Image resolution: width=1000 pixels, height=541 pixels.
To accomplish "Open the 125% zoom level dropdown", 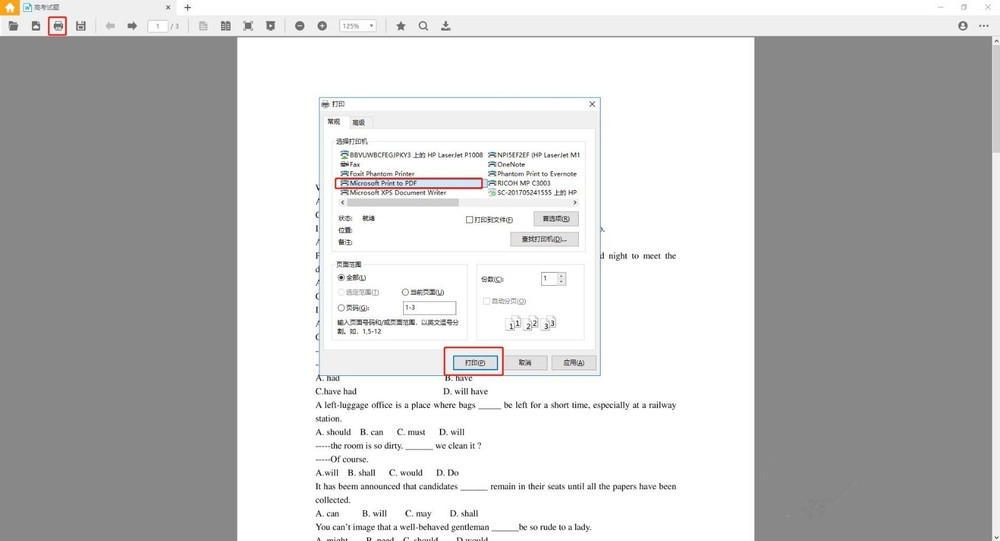I will 358,26.
